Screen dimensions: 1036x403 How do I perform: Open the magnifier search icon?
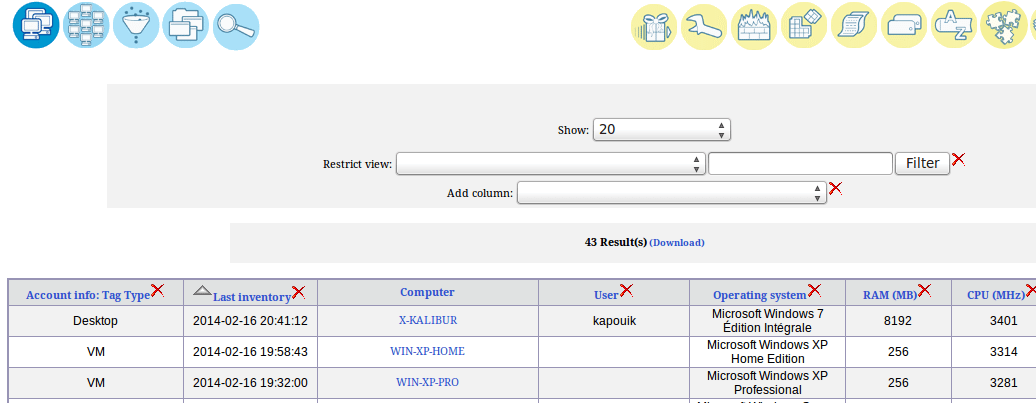pos(236,25)
